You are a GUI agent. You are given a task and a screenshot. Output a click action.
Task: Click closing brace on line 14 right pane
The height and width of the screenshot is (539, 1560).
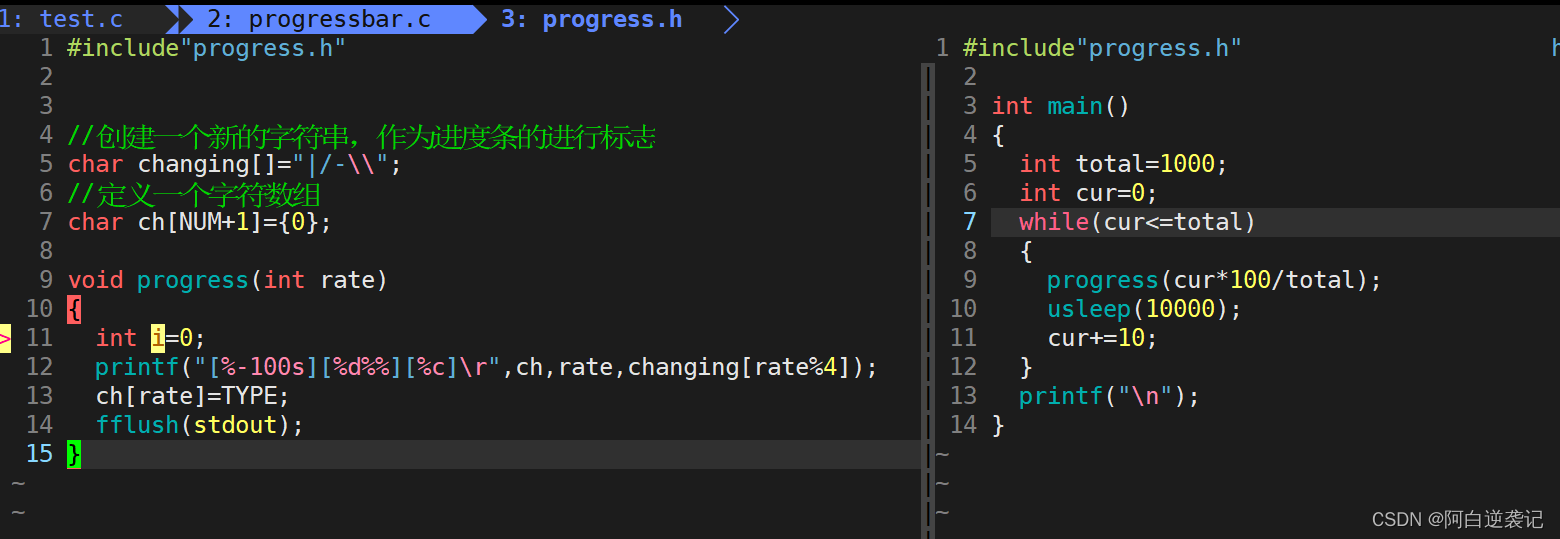point(998,425)
